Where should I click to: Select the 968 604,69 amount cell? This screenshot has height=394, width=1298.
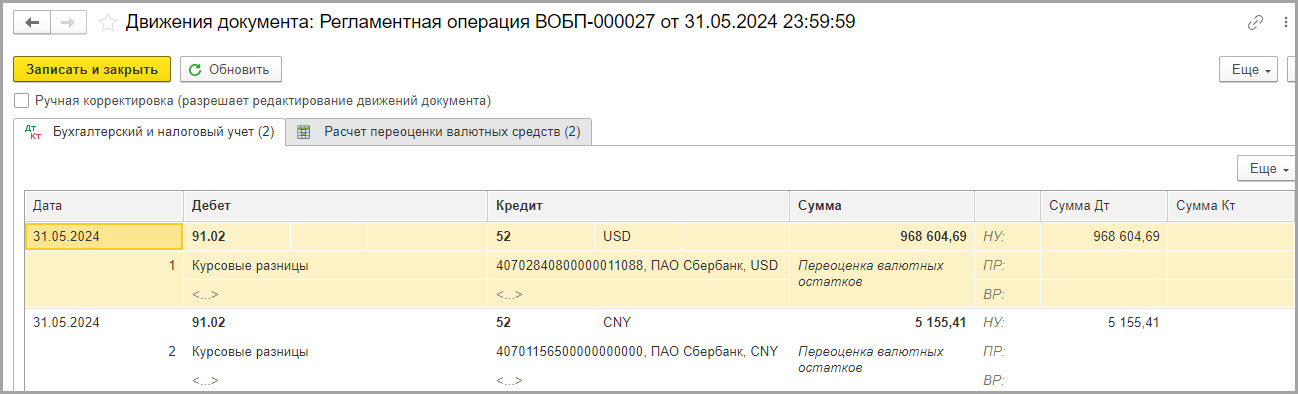pos(881,237)
